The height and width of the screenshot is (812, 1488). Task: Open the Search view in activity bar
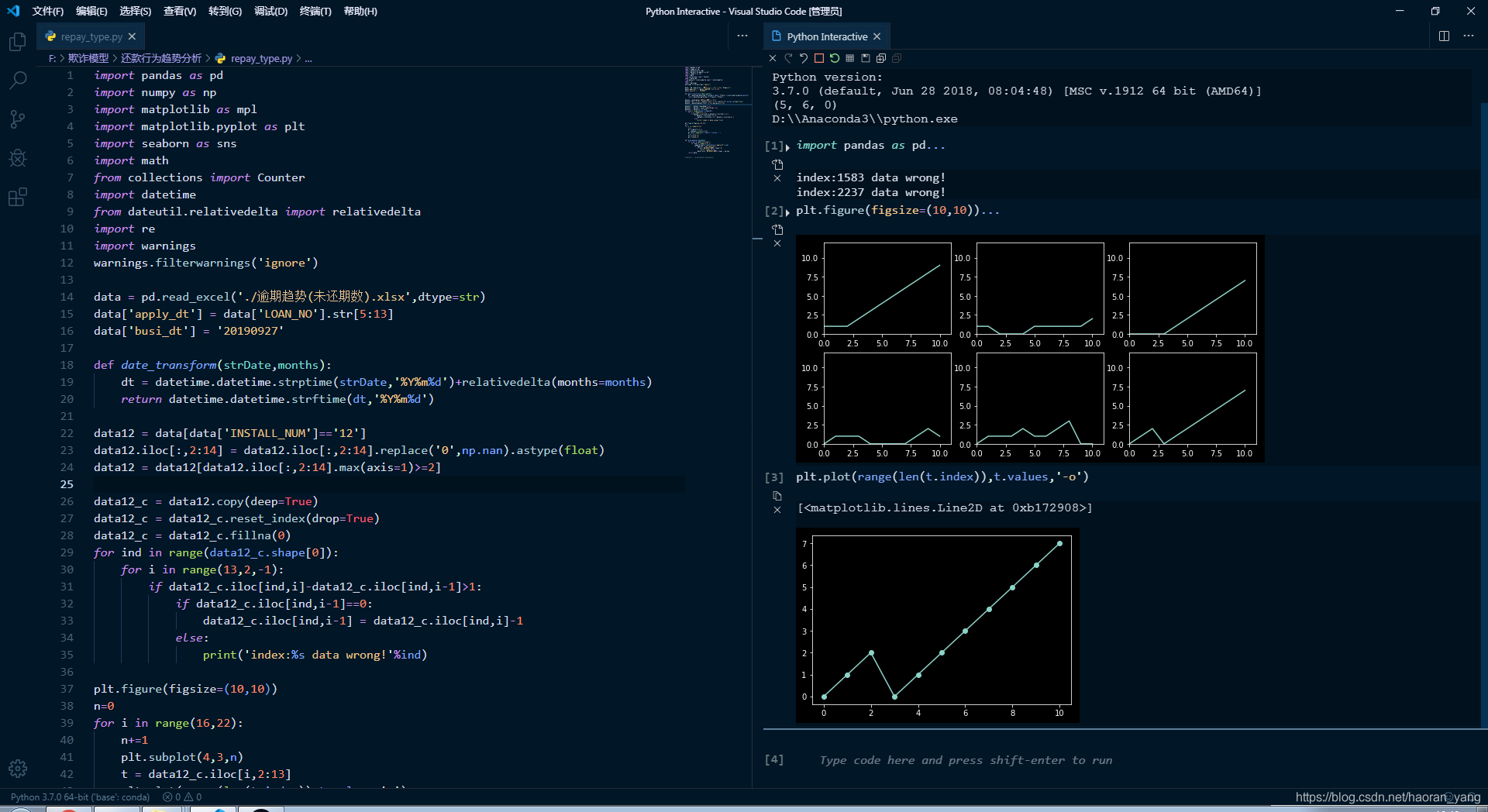pos(17,80)
